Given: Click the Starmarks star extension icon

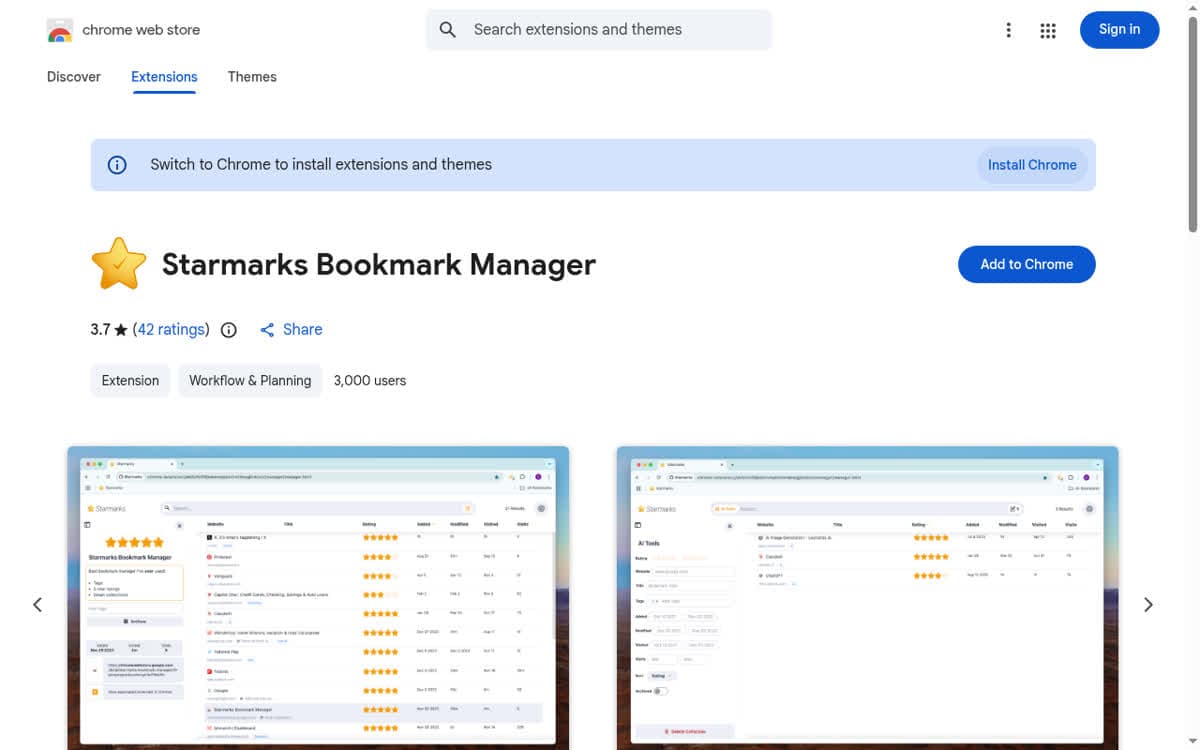Looking at the screenshot, I should [x=119, y=264].
